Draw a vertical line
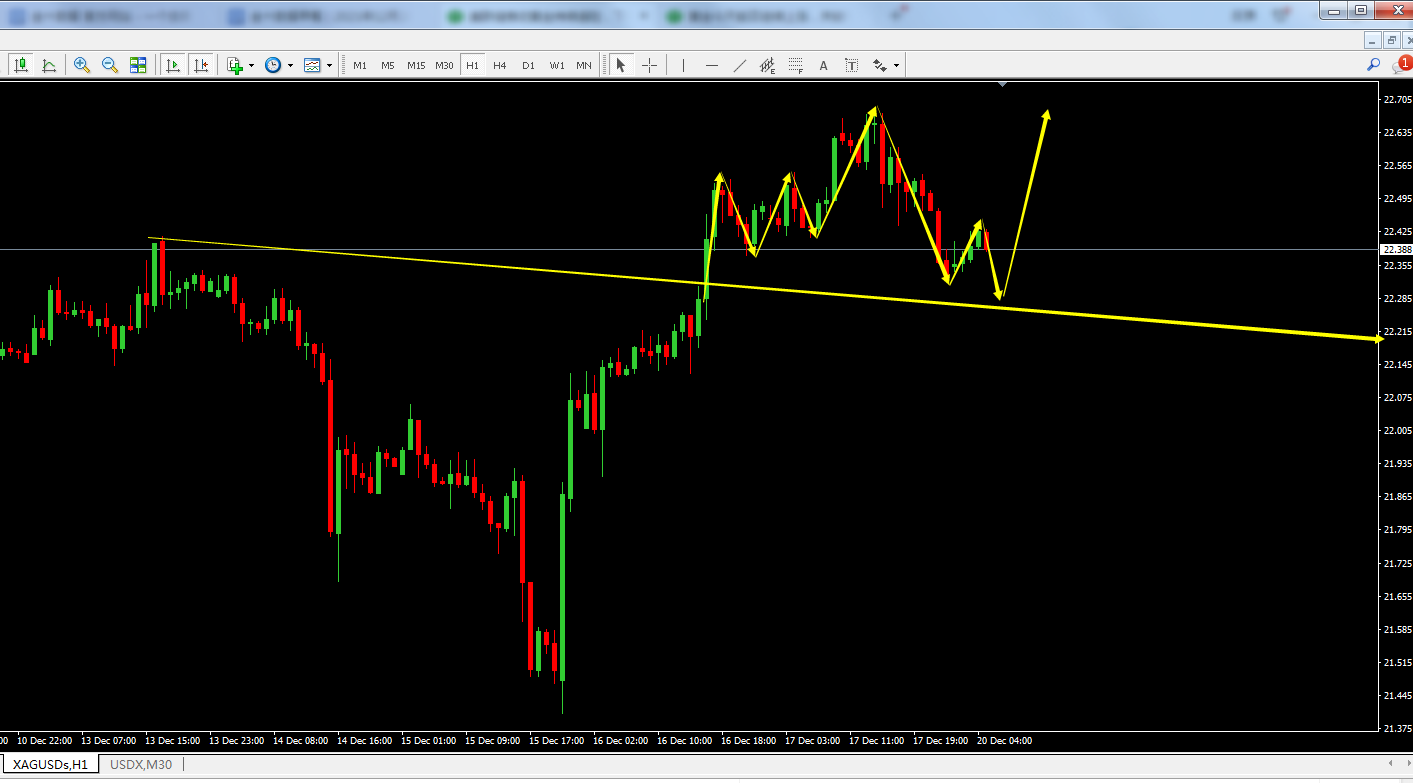The image size is (1413, 783). (684, 65)
